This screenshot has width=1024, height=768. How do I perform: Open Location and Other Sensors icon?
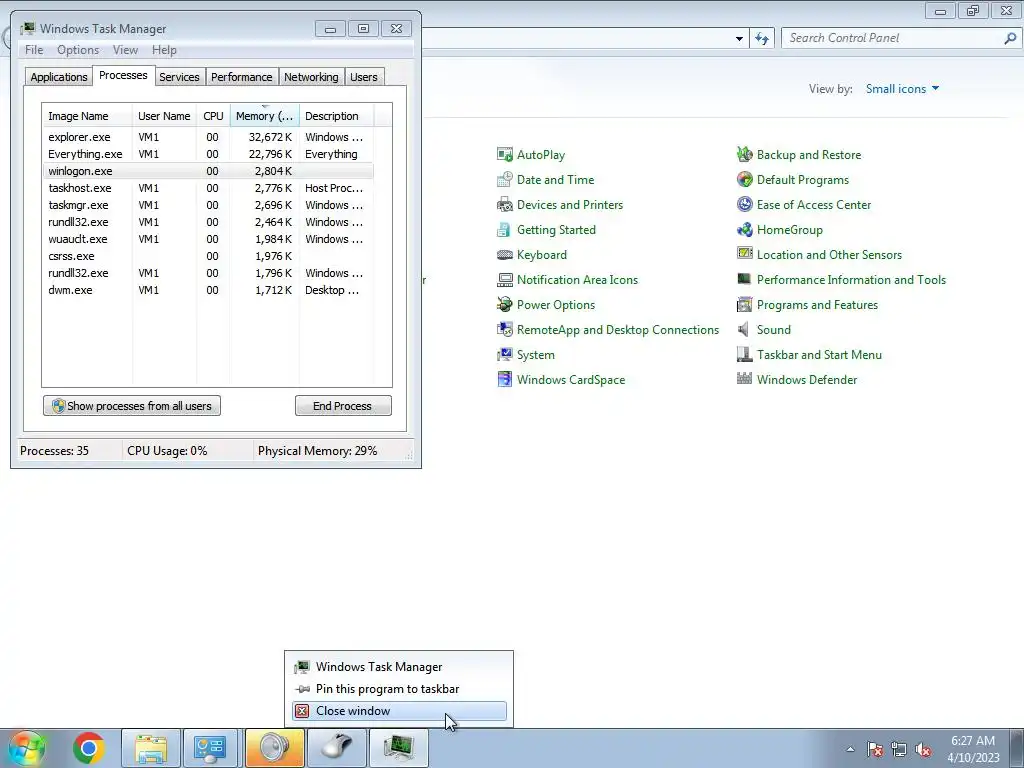coord(744,255)
